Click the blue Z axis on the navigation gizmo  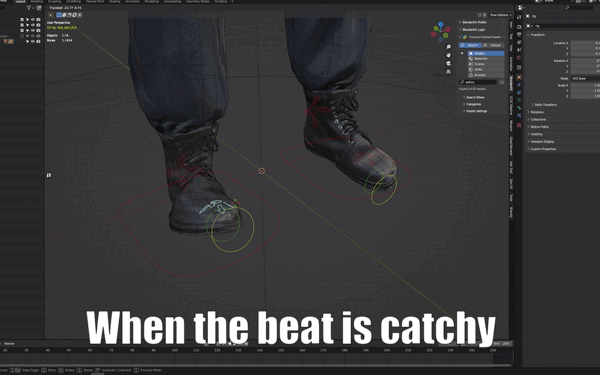(441, 24)
